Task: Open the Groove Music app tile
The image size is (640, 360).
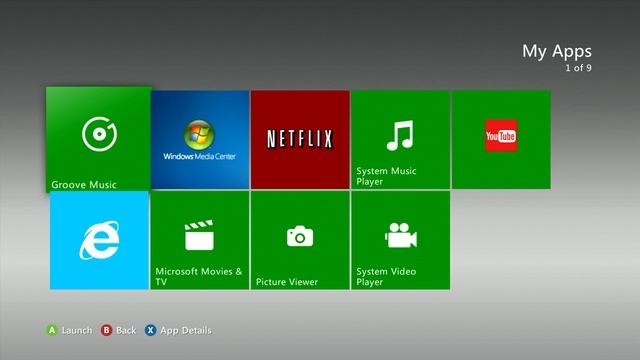Action: [x=98, y=139]
